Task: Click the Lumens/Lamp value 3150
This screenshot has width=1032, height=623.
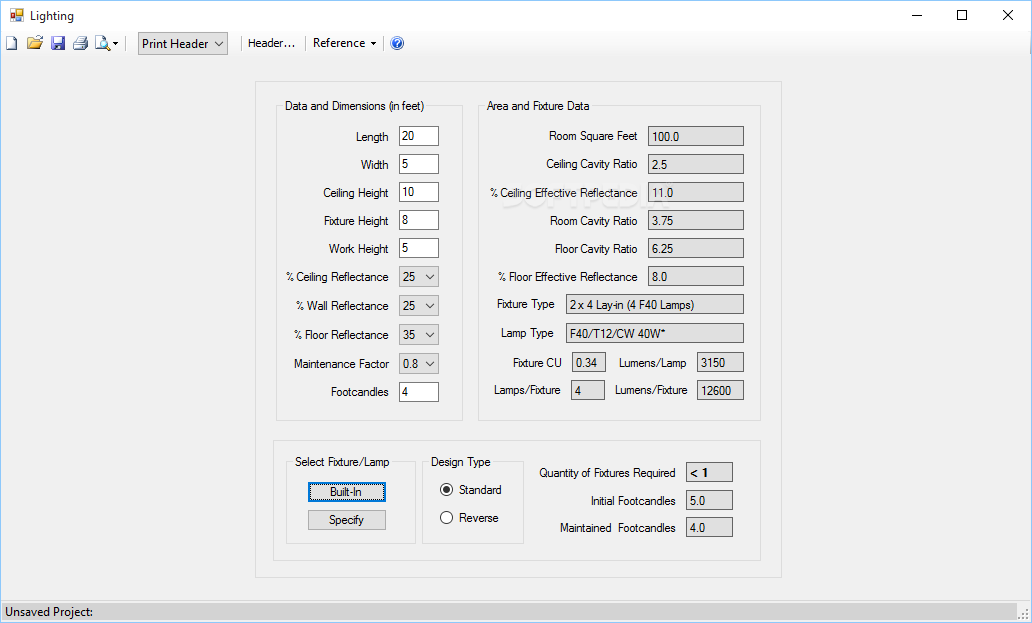Action: tap(720, 362)
